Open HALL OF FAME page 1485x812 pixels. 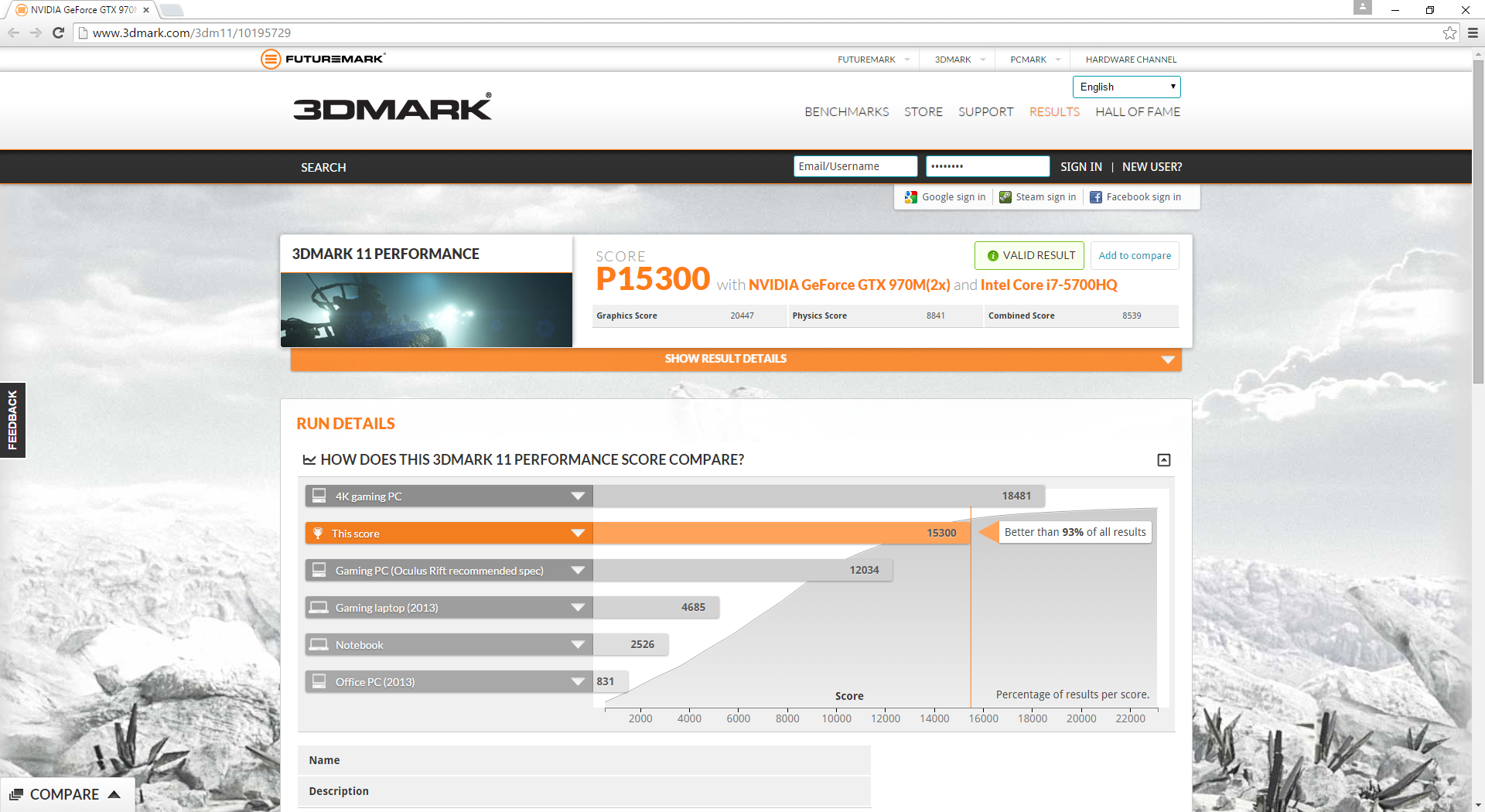tap(1138, 112)
